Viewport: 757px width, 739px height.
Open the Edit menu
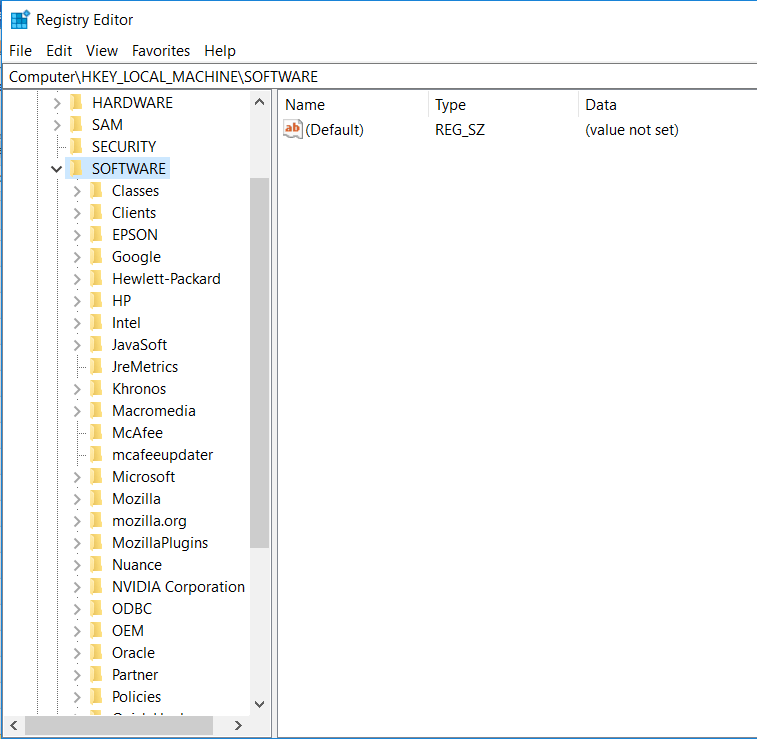tap(59, 51)
